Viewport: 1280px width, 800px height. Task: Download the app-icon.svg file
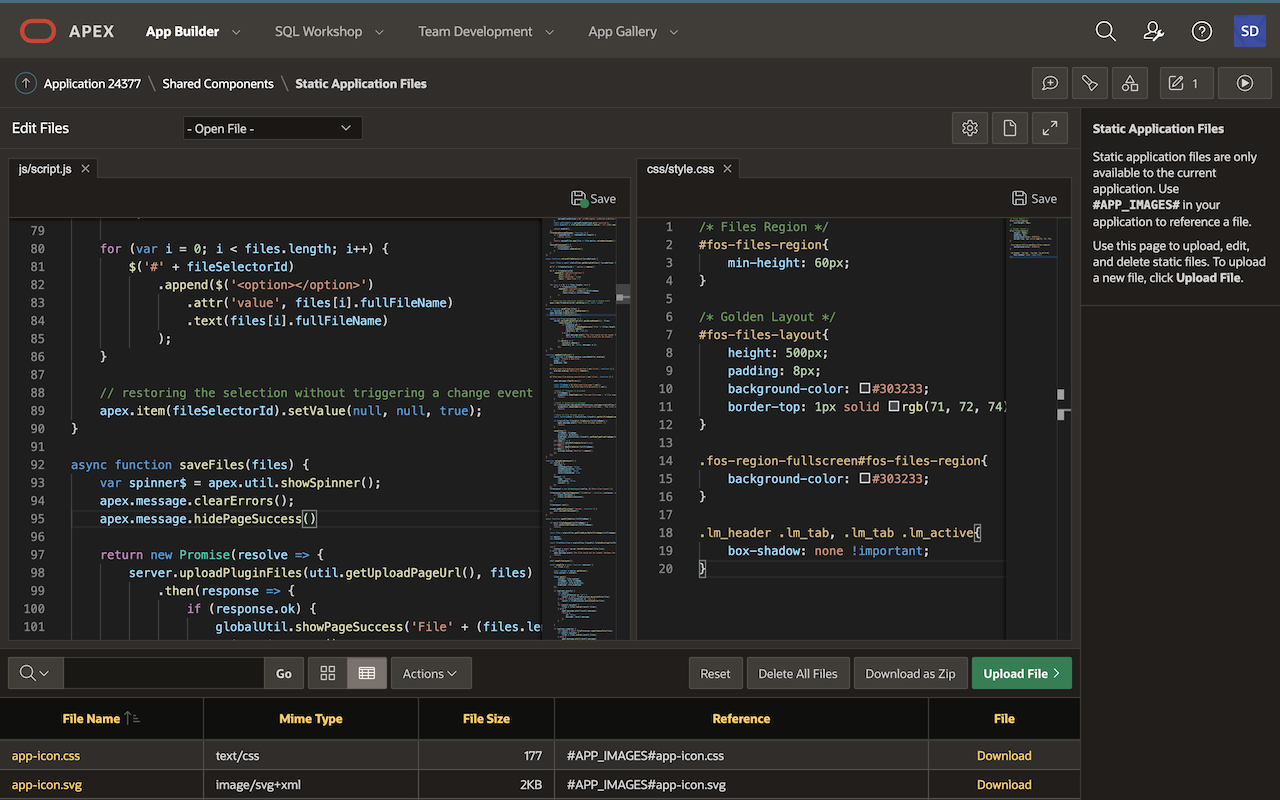click(x=1004, y=785)
